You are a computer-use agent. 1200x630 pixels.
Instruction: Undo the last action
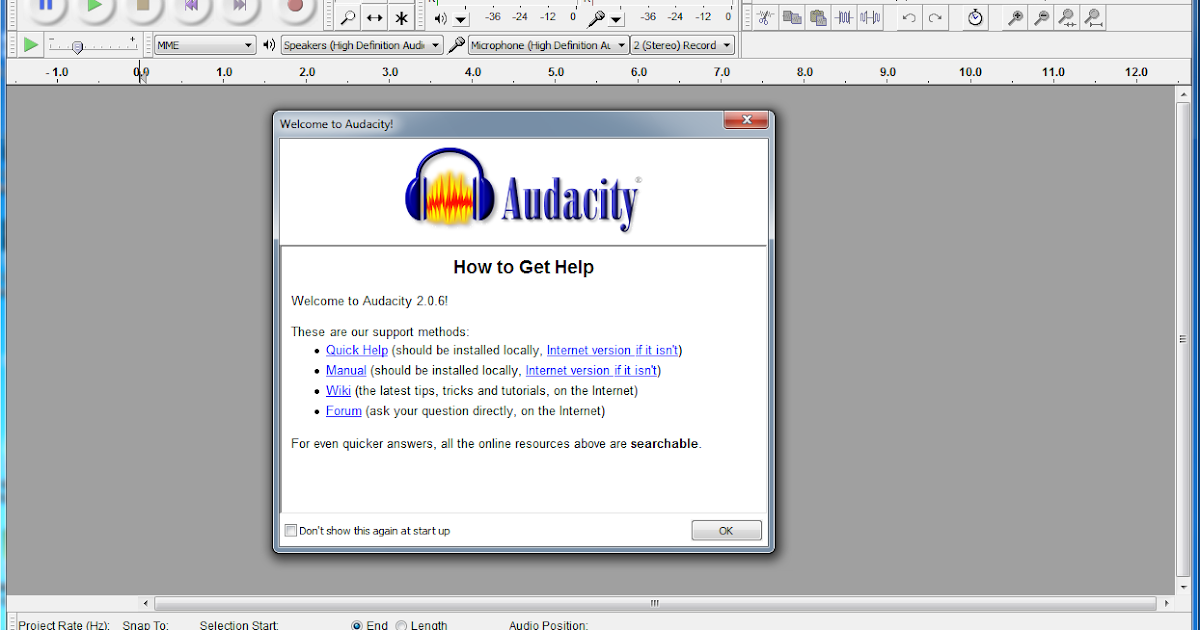908,17
